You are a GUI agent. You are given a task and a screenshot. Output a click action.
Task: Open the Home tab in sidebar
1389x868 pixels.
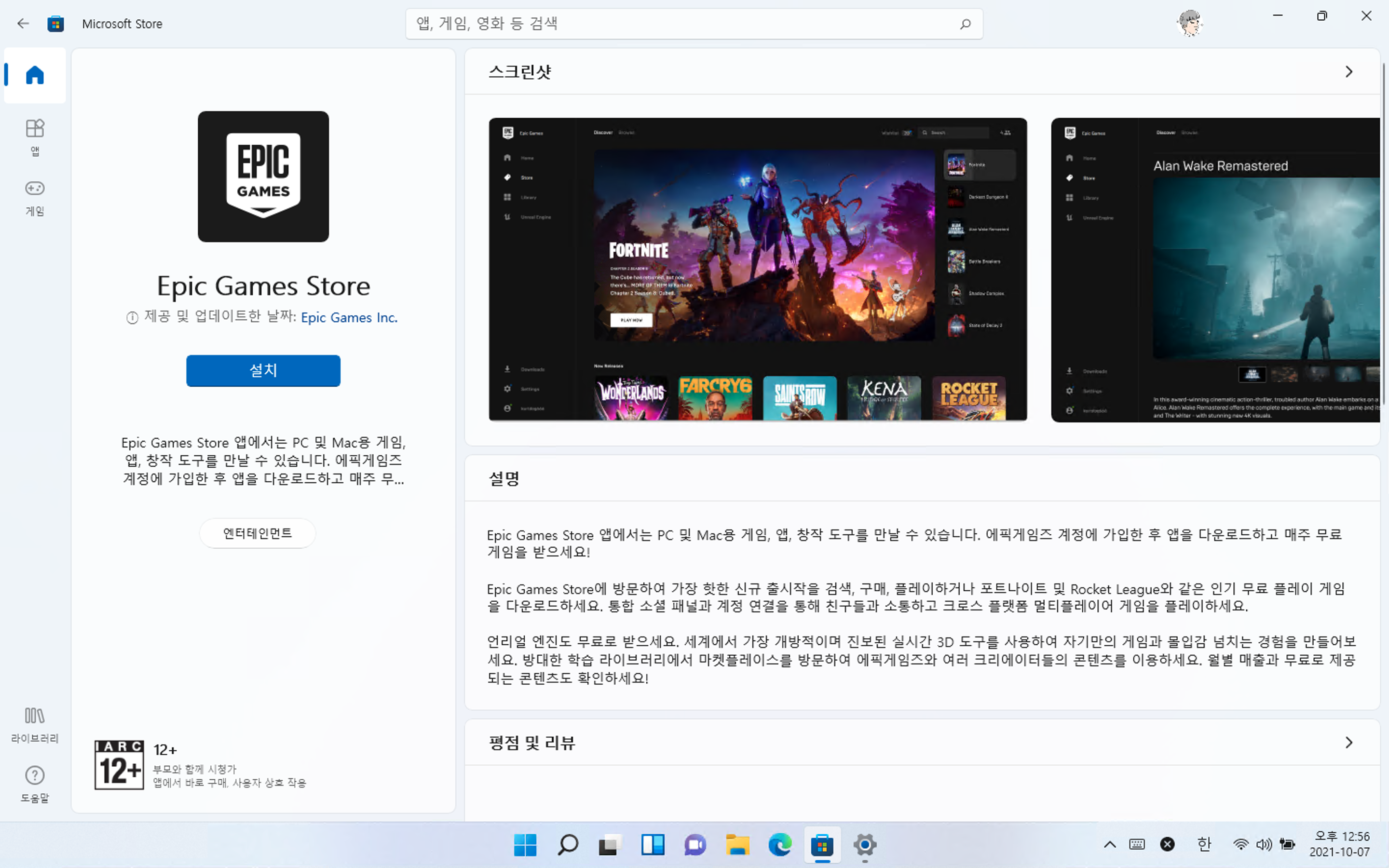pos(35,75)
